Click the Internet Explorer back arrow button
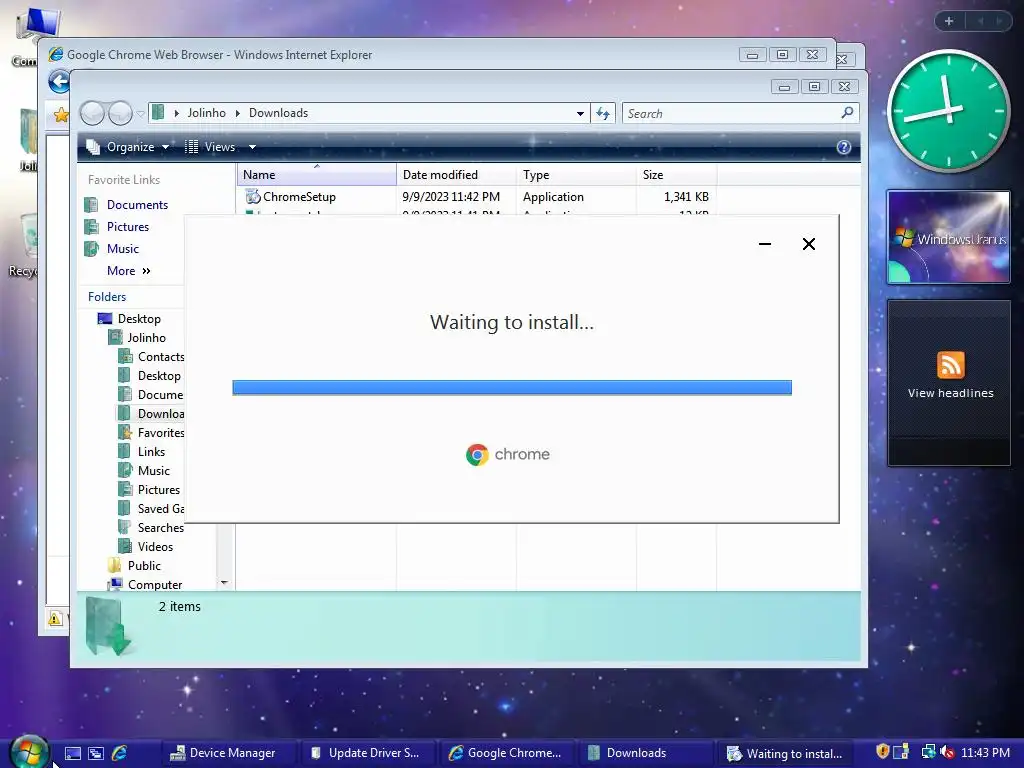 (x=59, y=82)
